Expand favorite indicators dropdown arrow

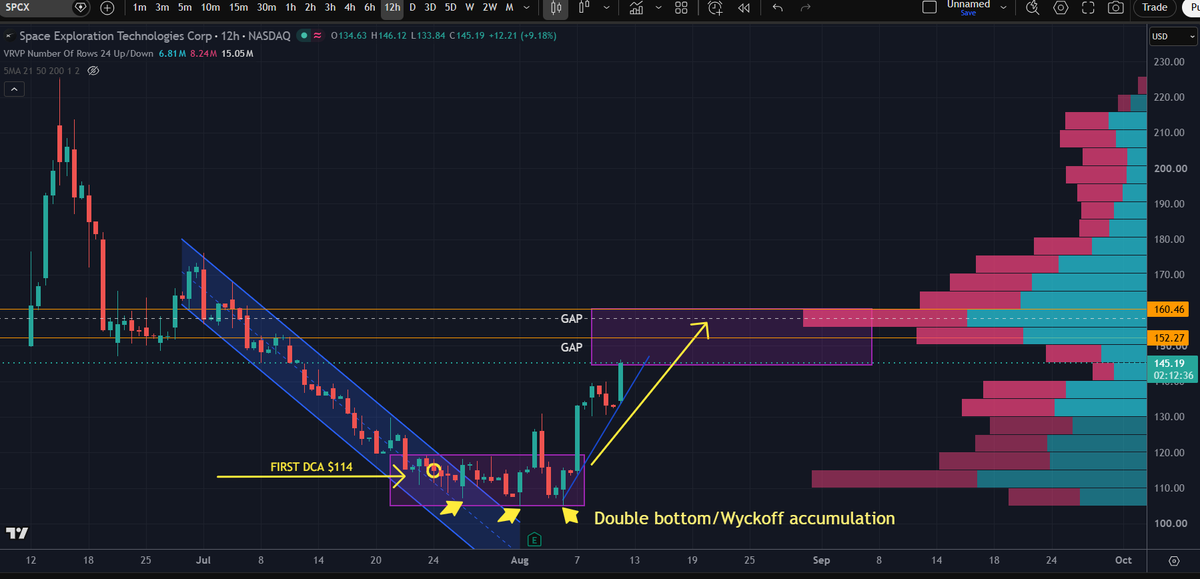659,7
